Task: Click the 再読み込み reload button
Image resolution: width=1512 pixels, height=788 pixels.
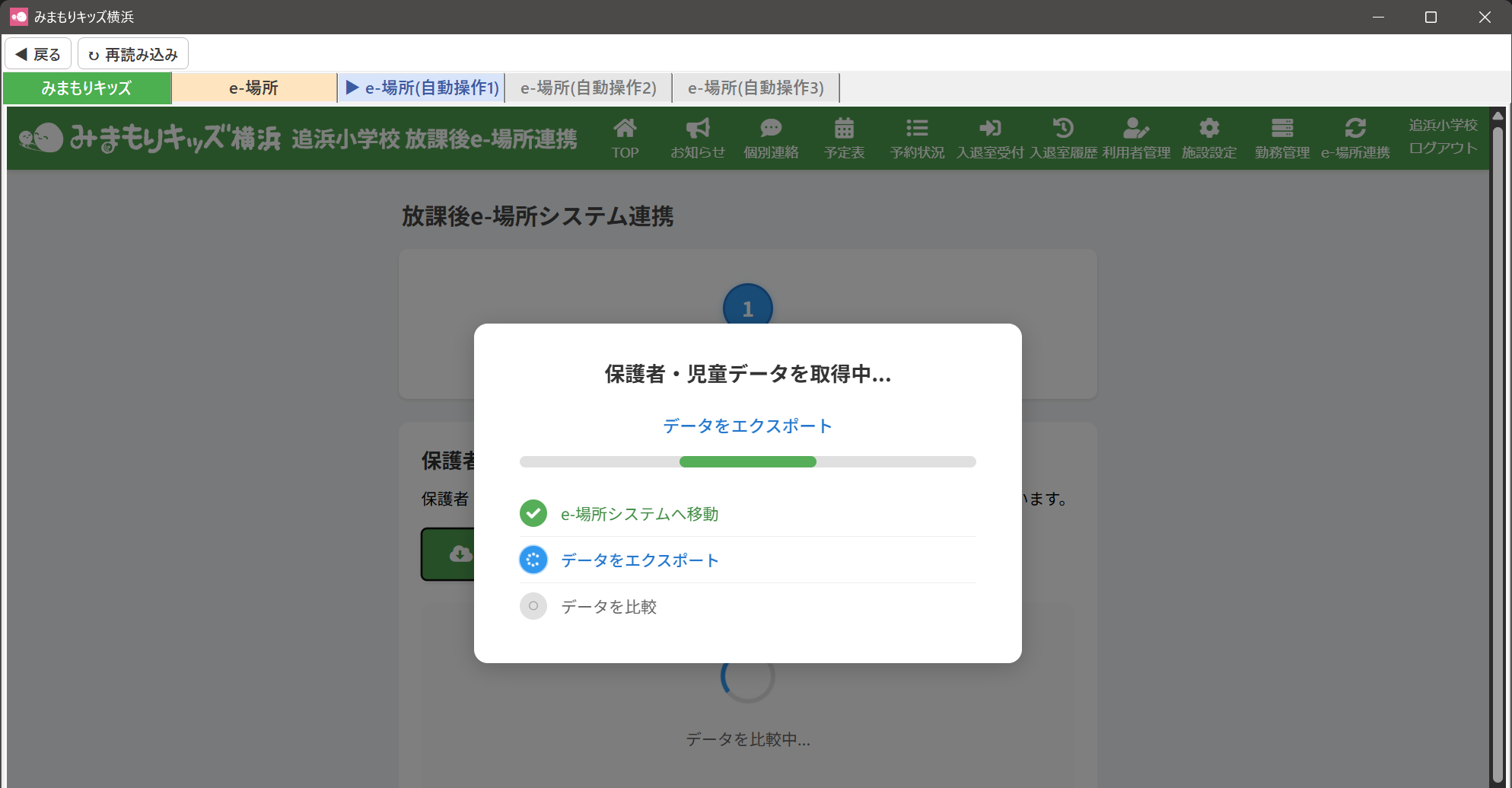Action: [x=133, y=54]
